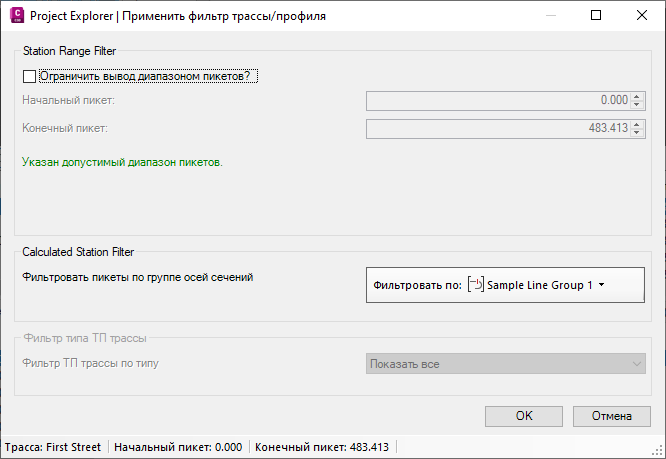Decrease Начальный пикет with the down arrow
Viewport: 666px width, 459px height.
pos(636,105)
